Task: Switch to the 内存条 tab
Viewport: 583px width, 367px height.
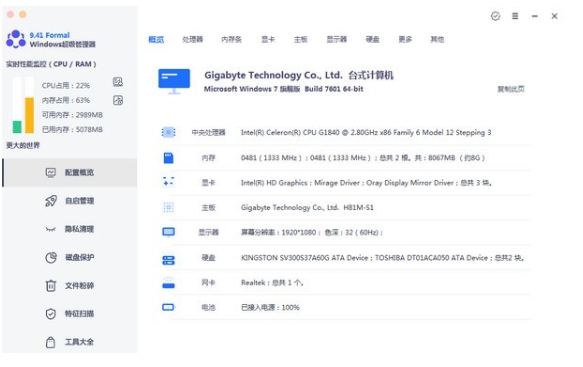Action: (231, 39)
